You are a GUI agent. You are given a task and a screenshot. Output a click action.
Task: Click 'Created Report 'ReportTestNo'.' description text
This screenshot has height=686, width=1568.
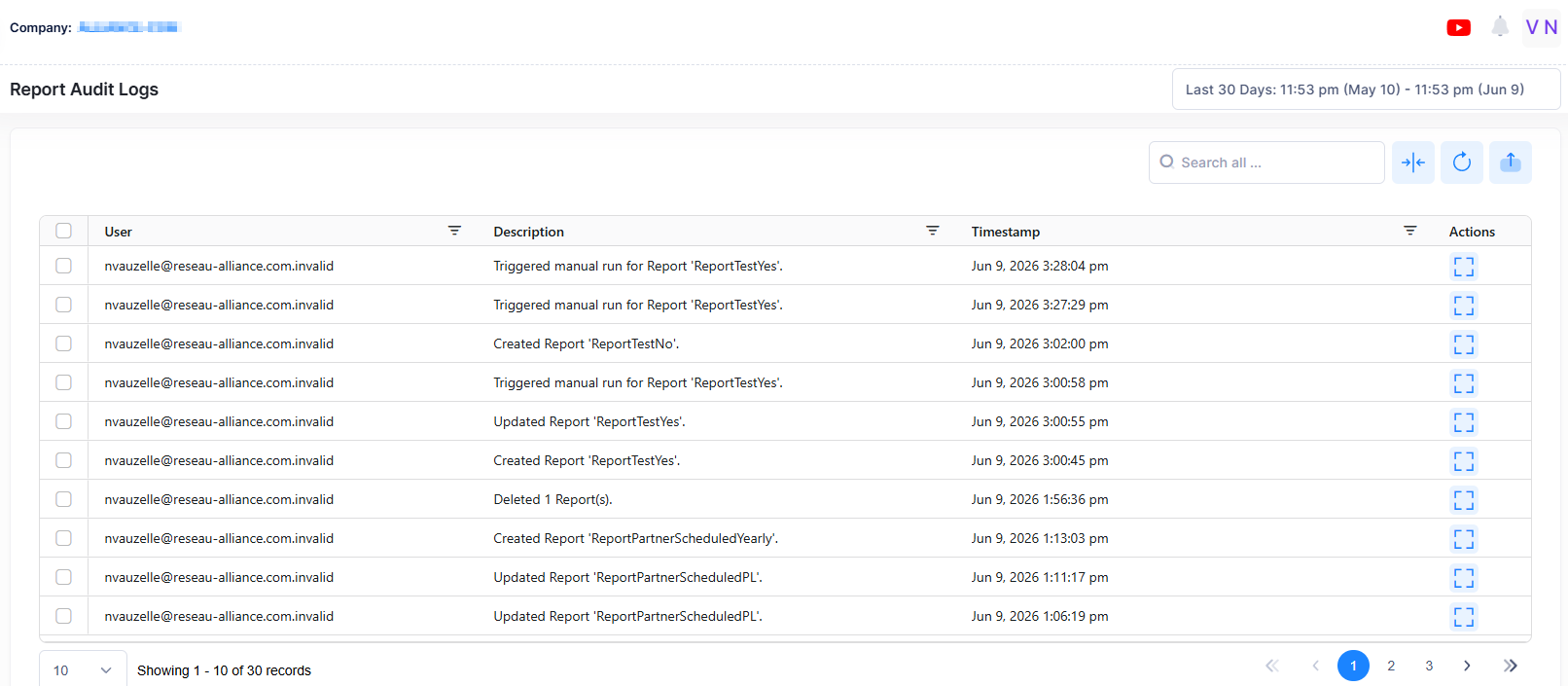pos(587,343)
